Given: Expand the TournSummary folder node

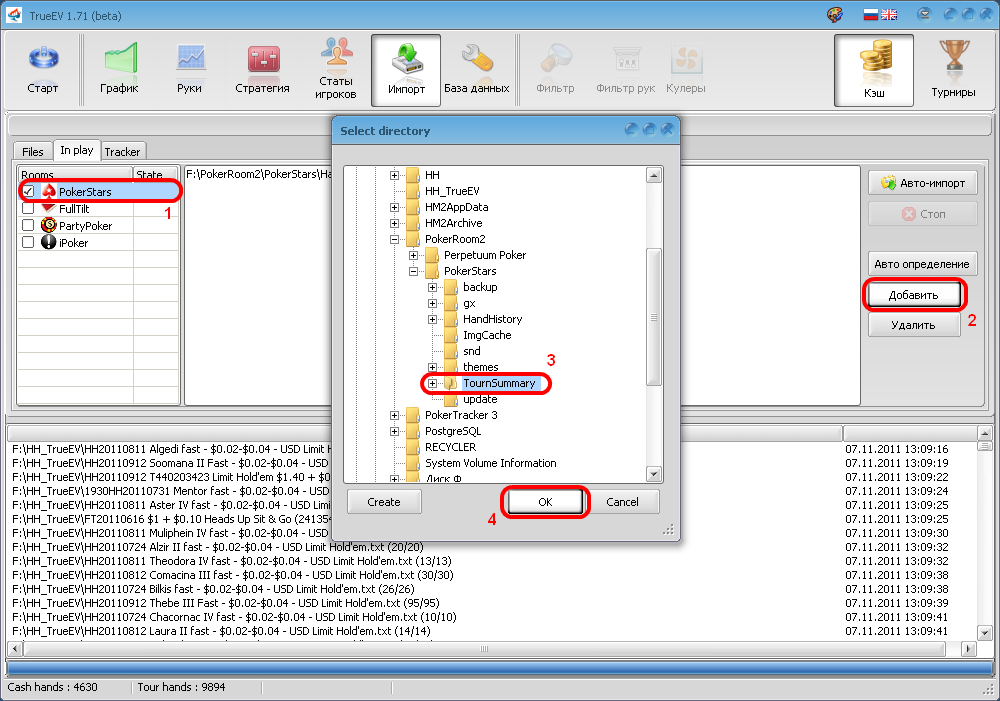Looking at the screenshot, I should [432, 383].
